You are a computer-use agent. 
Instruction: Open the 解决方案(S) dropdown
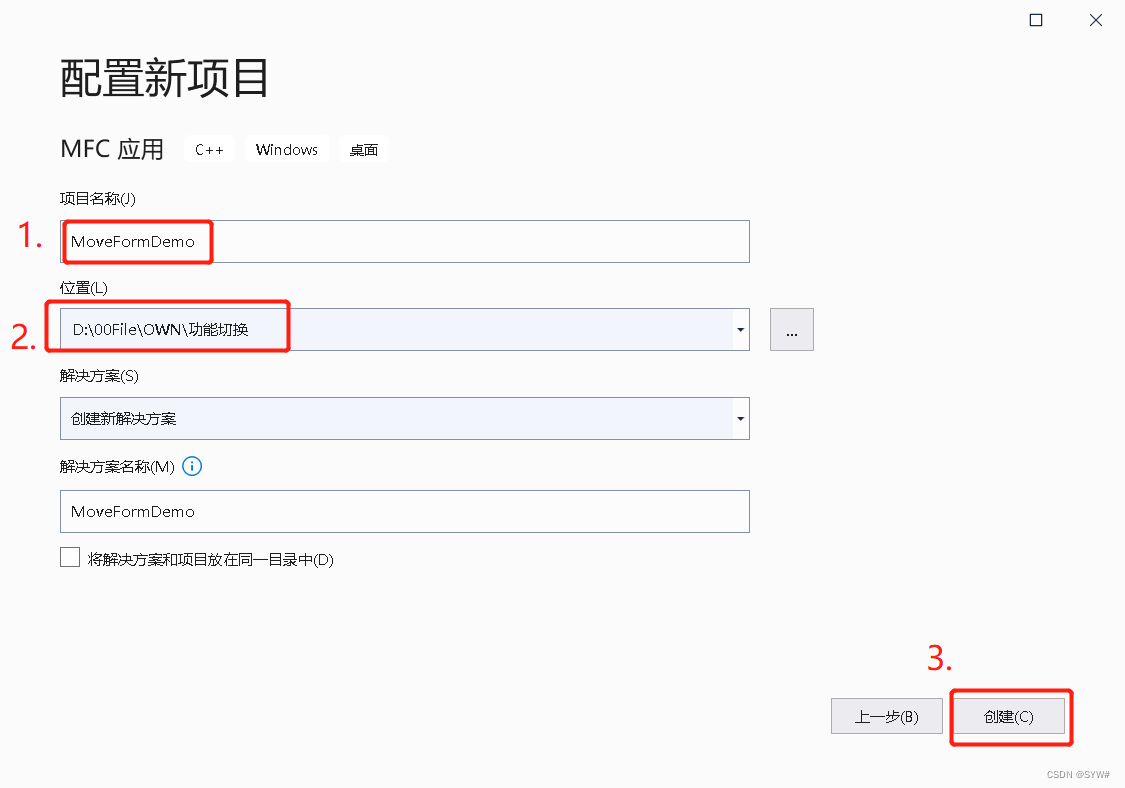click(740, 418)
